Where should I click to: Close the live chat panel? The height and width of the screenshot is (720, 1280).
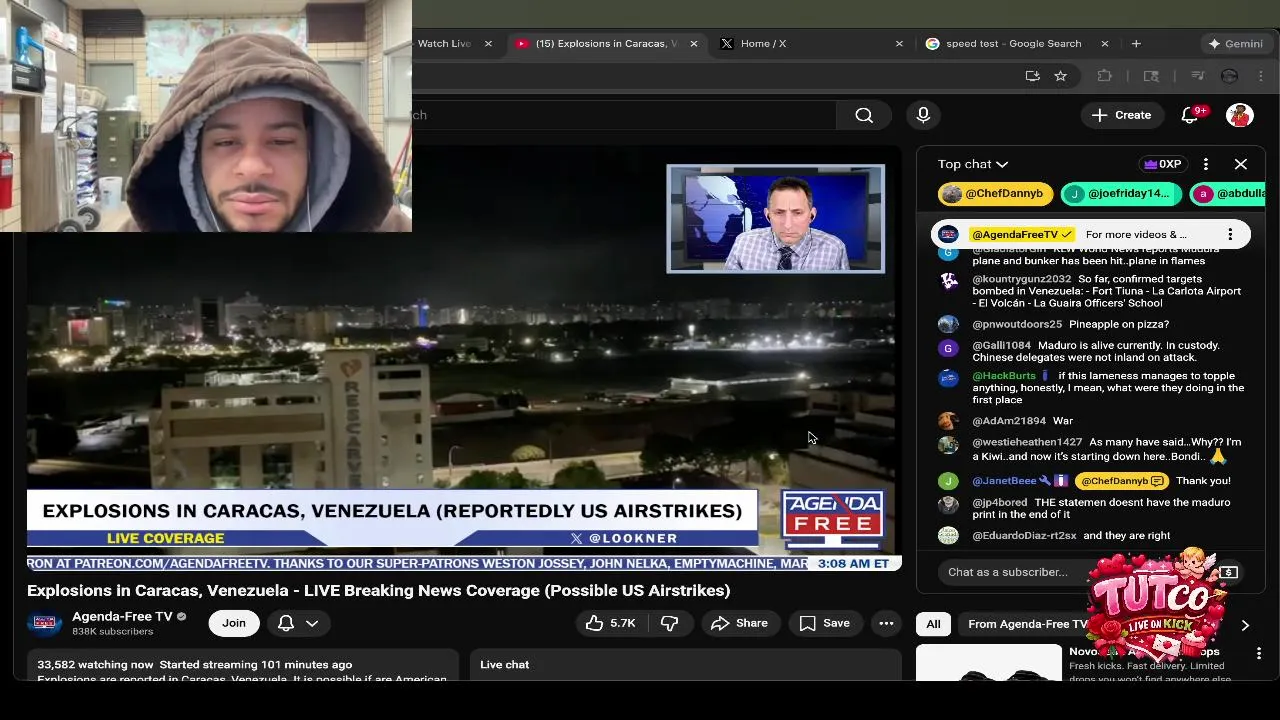(1241, 164)
